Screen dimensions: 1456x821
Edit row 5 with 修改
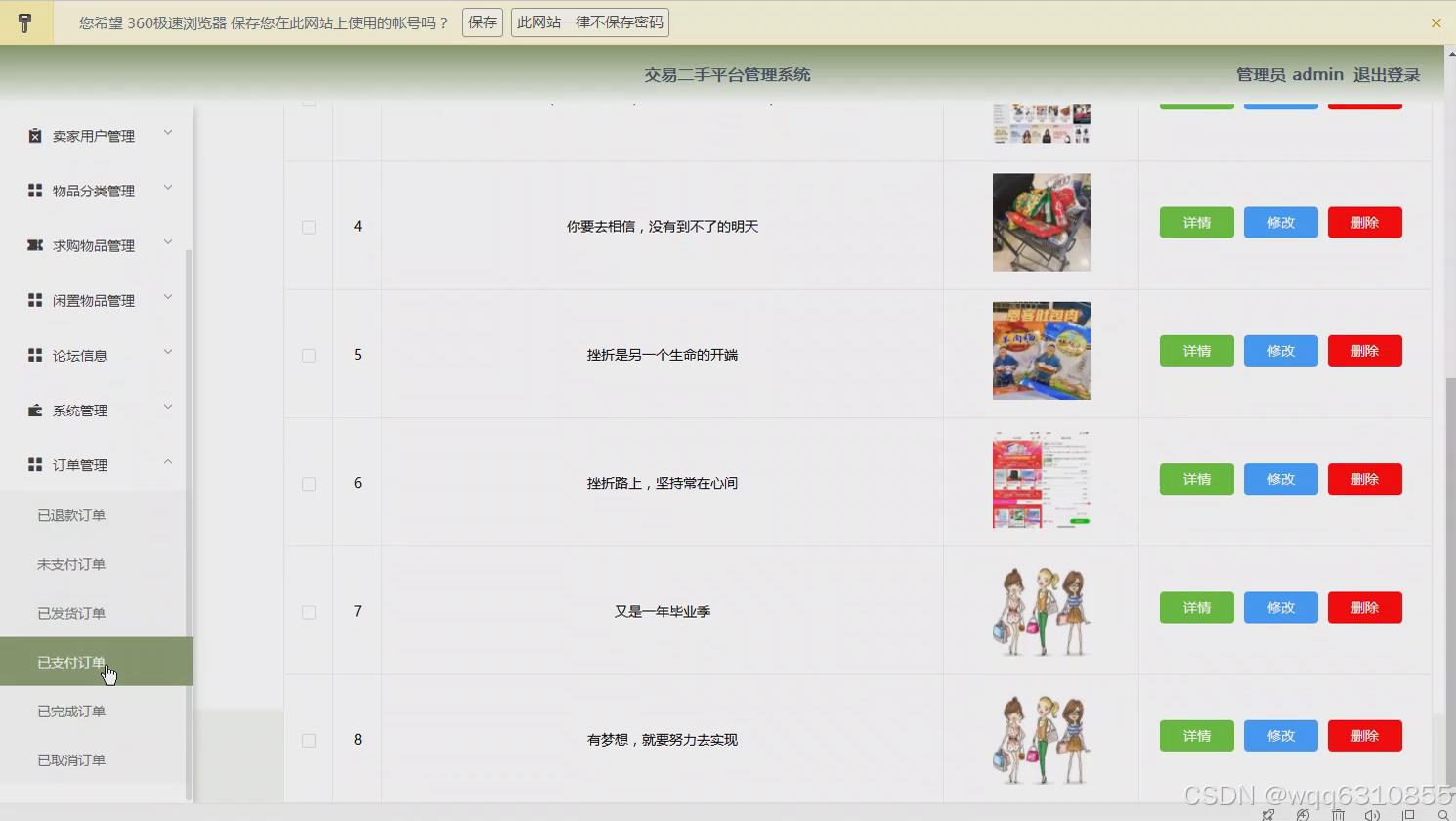tap(1281, 351)
